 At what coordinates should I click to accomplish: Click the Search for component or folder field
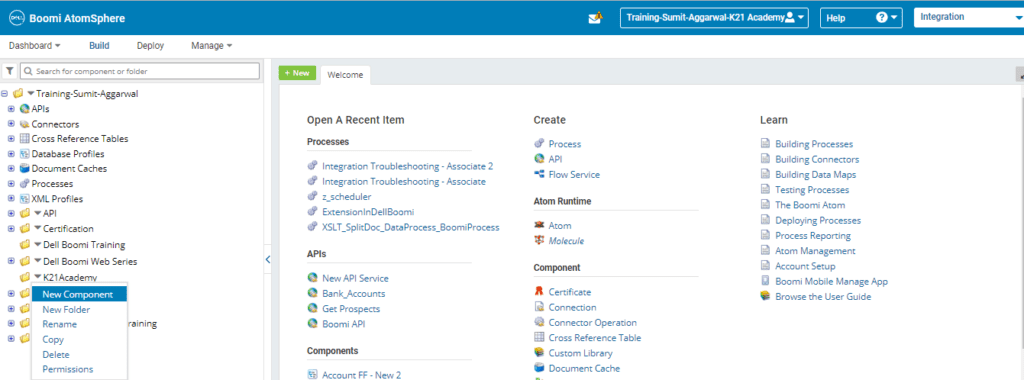pyautogui.click(x=140, y=71)
